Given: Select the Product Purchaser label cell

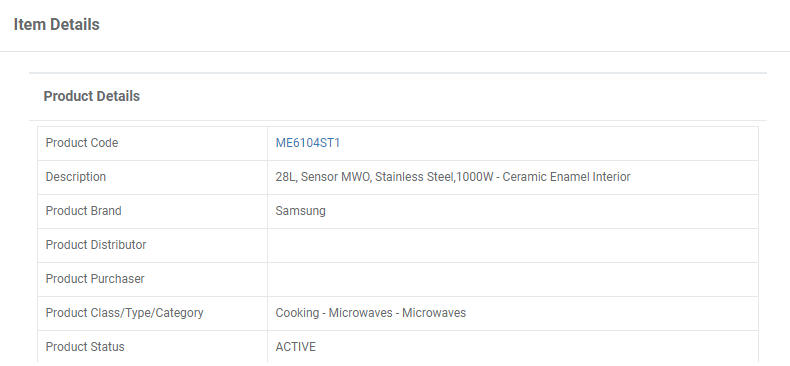Looking at the screenshot, I should (152, 279).
